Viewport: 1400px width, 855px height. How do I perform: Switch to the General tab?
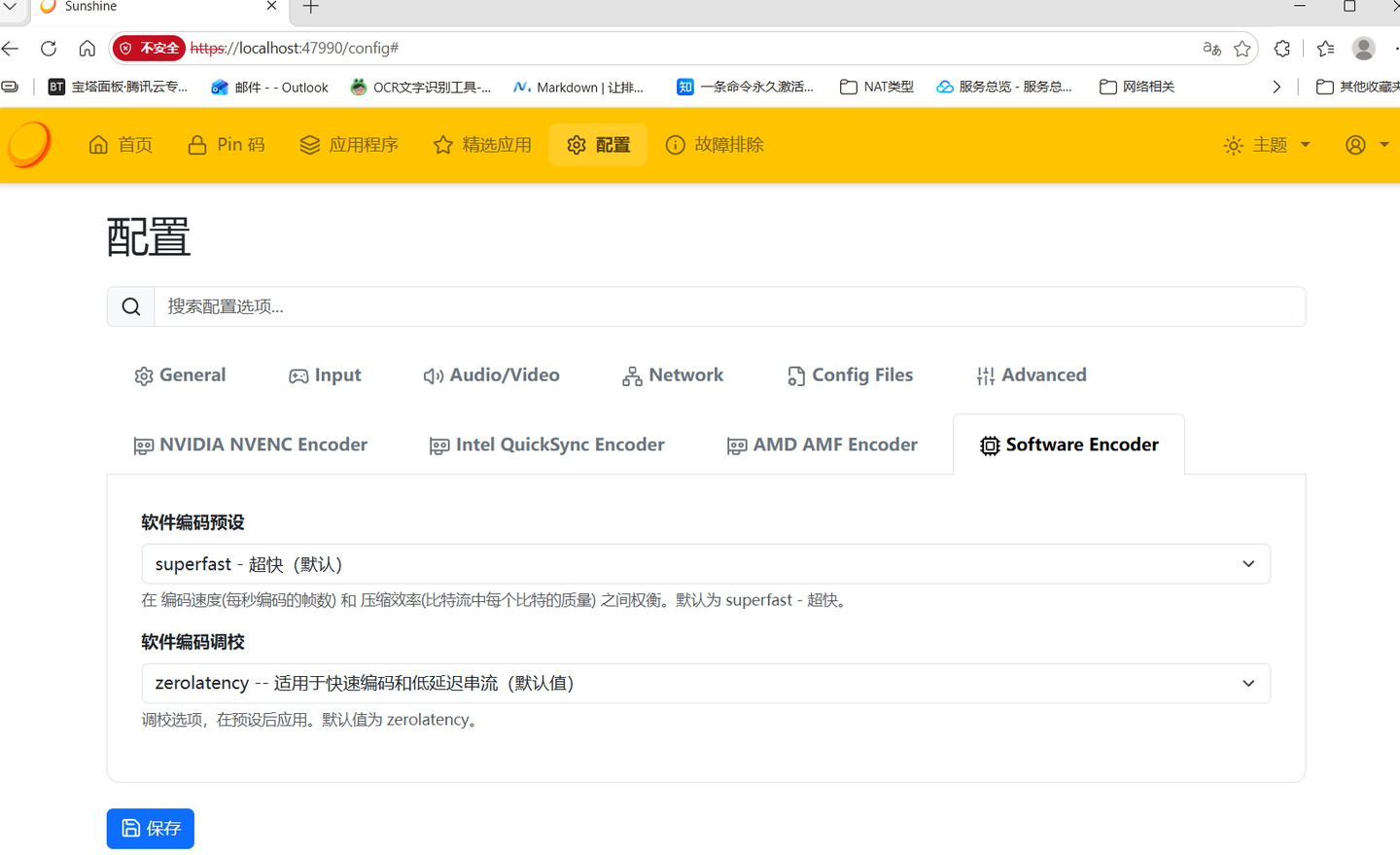(180, 375)
